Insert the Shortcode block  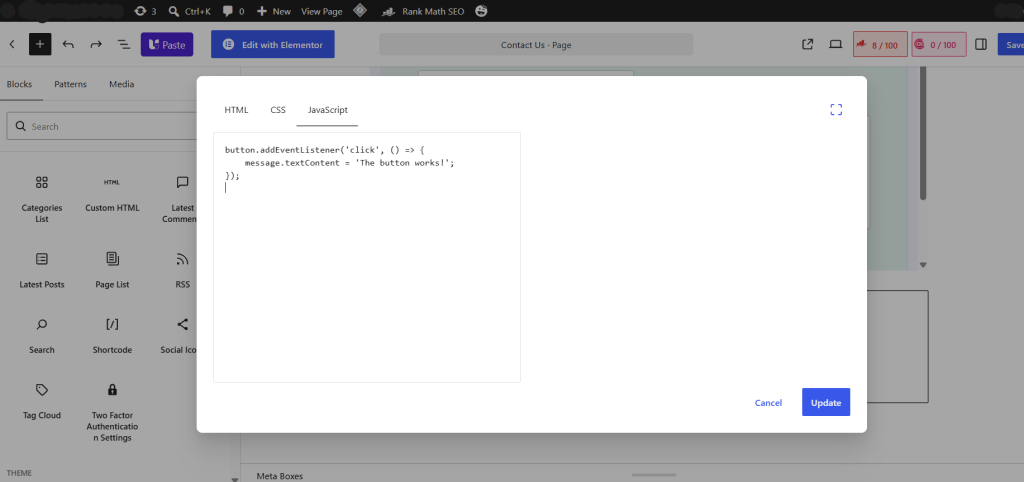(112, 334)
